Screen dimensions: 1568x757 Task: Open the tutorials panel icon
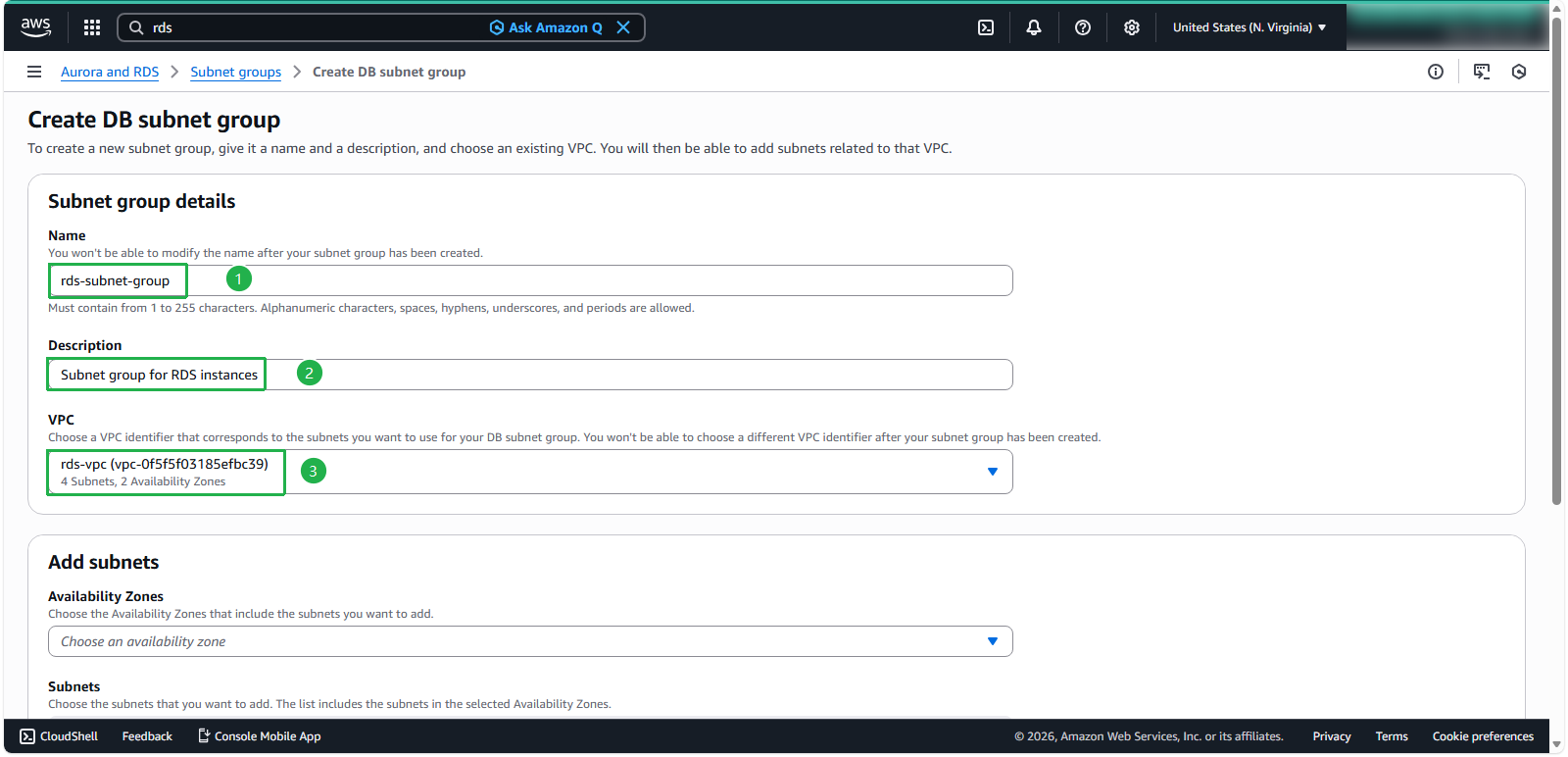[1482, 72]
